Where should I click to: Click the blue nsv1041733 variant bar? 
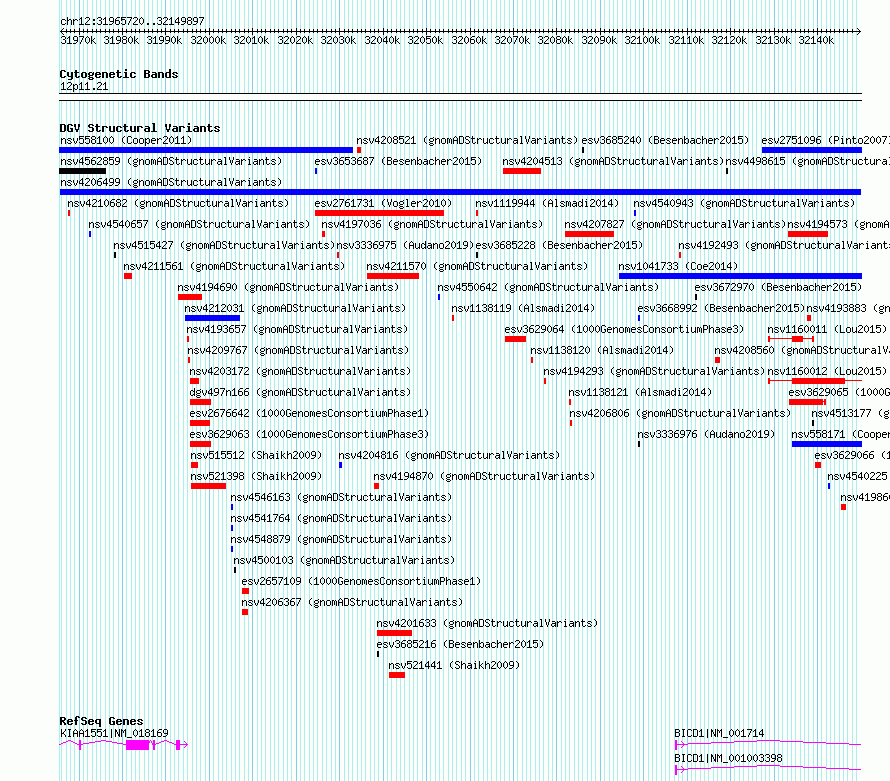pos(740,276)
